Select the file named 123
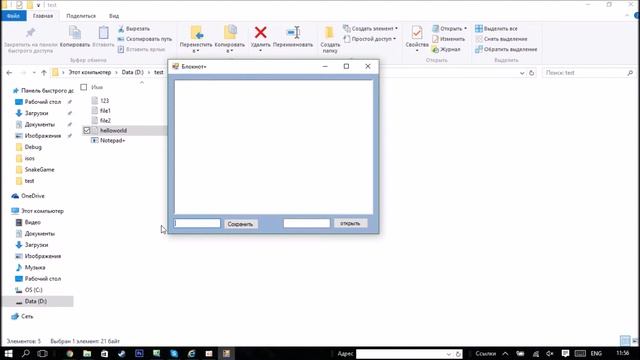The width and height of the screenshot is (640, 360). [104, 100]
